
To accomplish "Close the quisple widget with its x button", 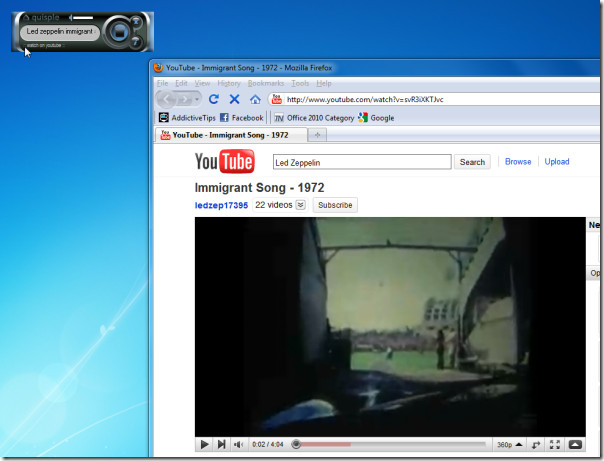I will 136,21.
